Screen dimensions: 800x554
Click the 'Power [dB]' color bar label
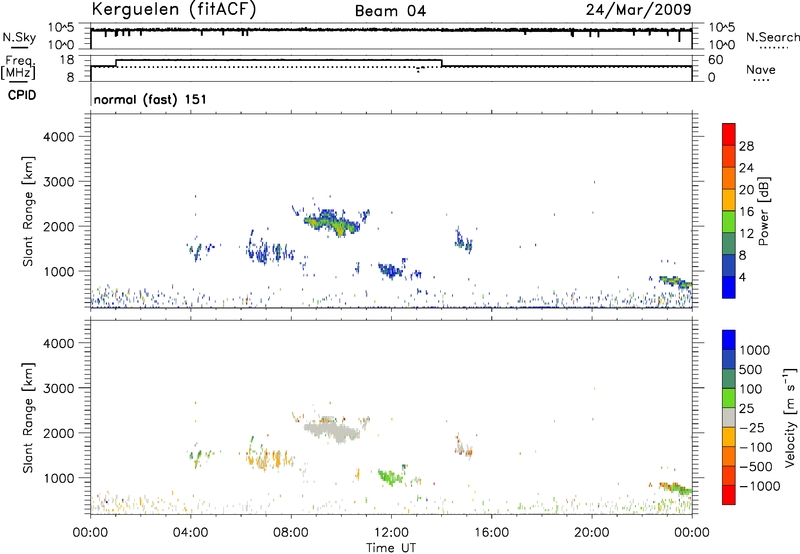763,211
